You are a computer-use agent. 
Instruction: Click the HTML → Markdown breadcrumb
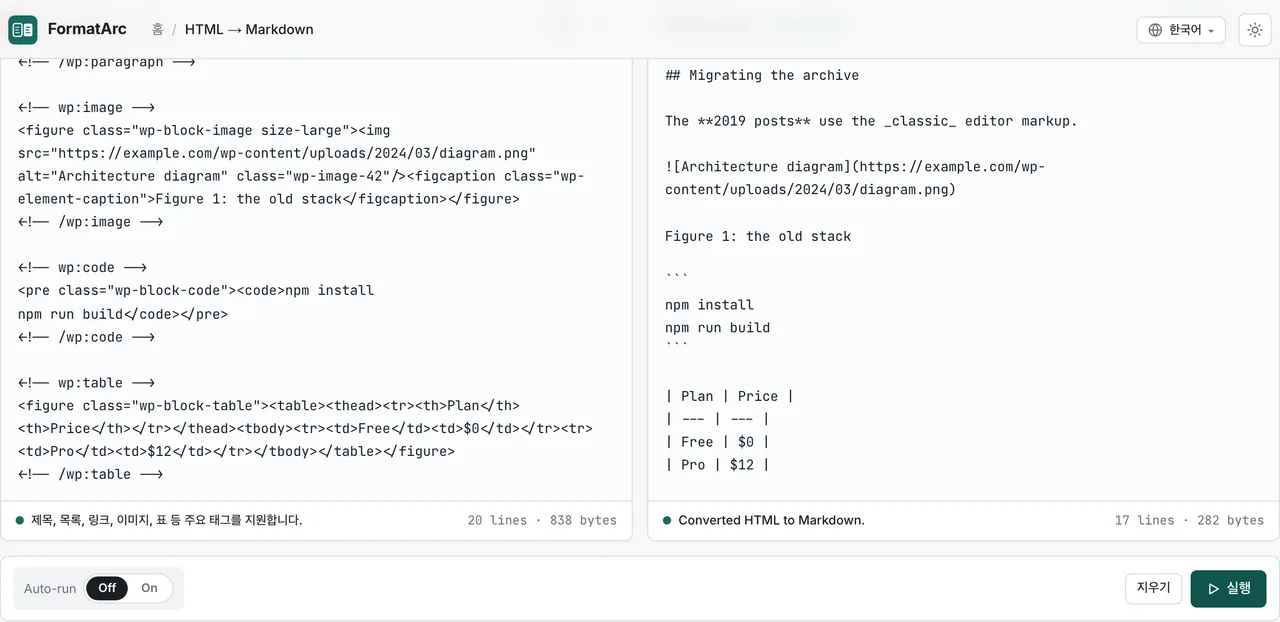point(249,30)
